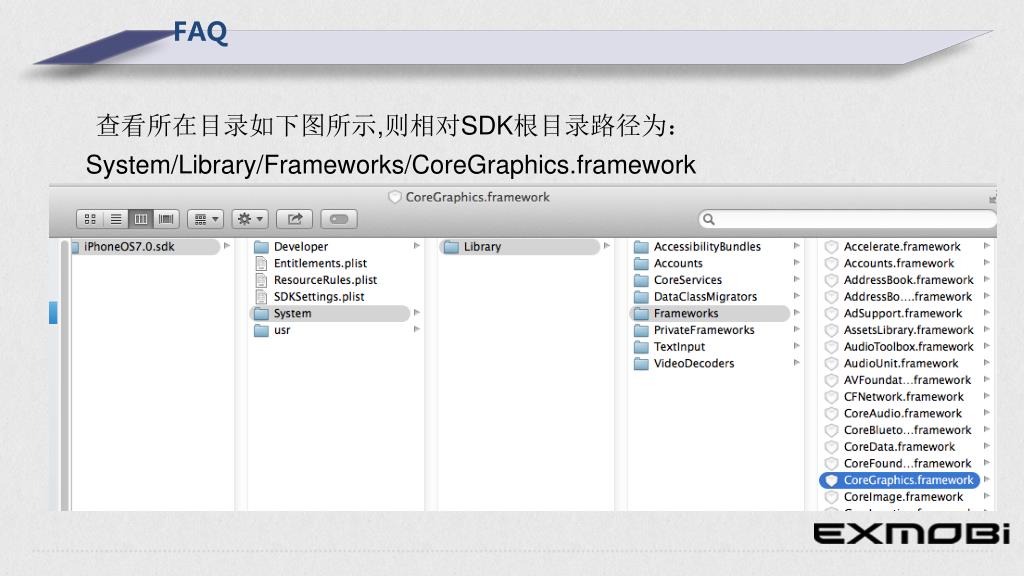Select CoreData.framework

point(900,447)
